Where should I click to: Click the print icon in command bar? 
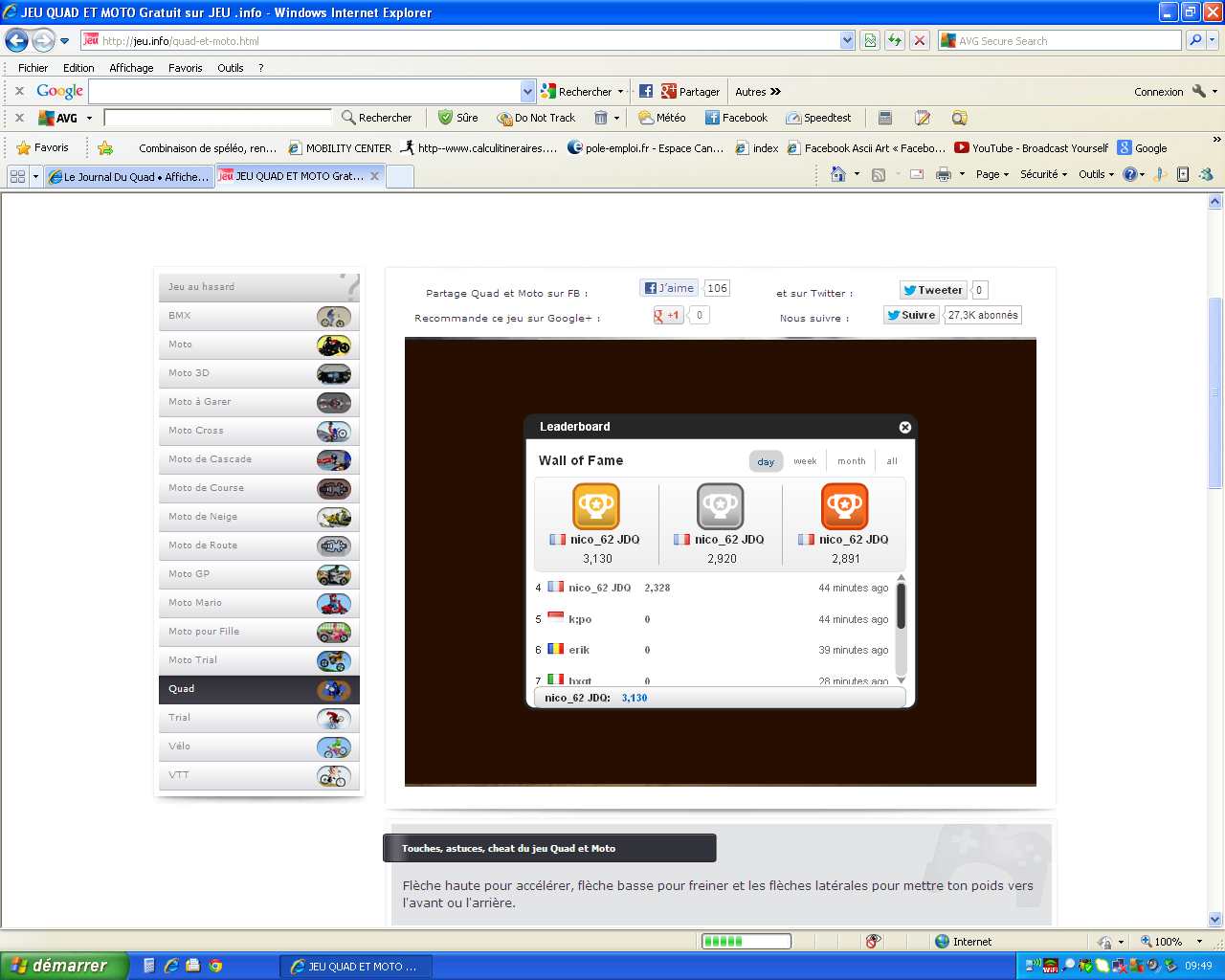click(x=944, y=174)
